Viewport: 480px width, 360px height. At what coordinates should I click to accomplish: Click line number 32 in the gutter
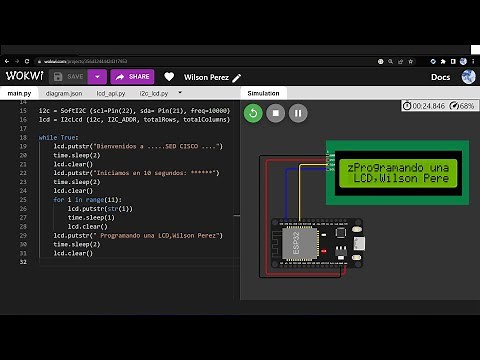[23, 262]
